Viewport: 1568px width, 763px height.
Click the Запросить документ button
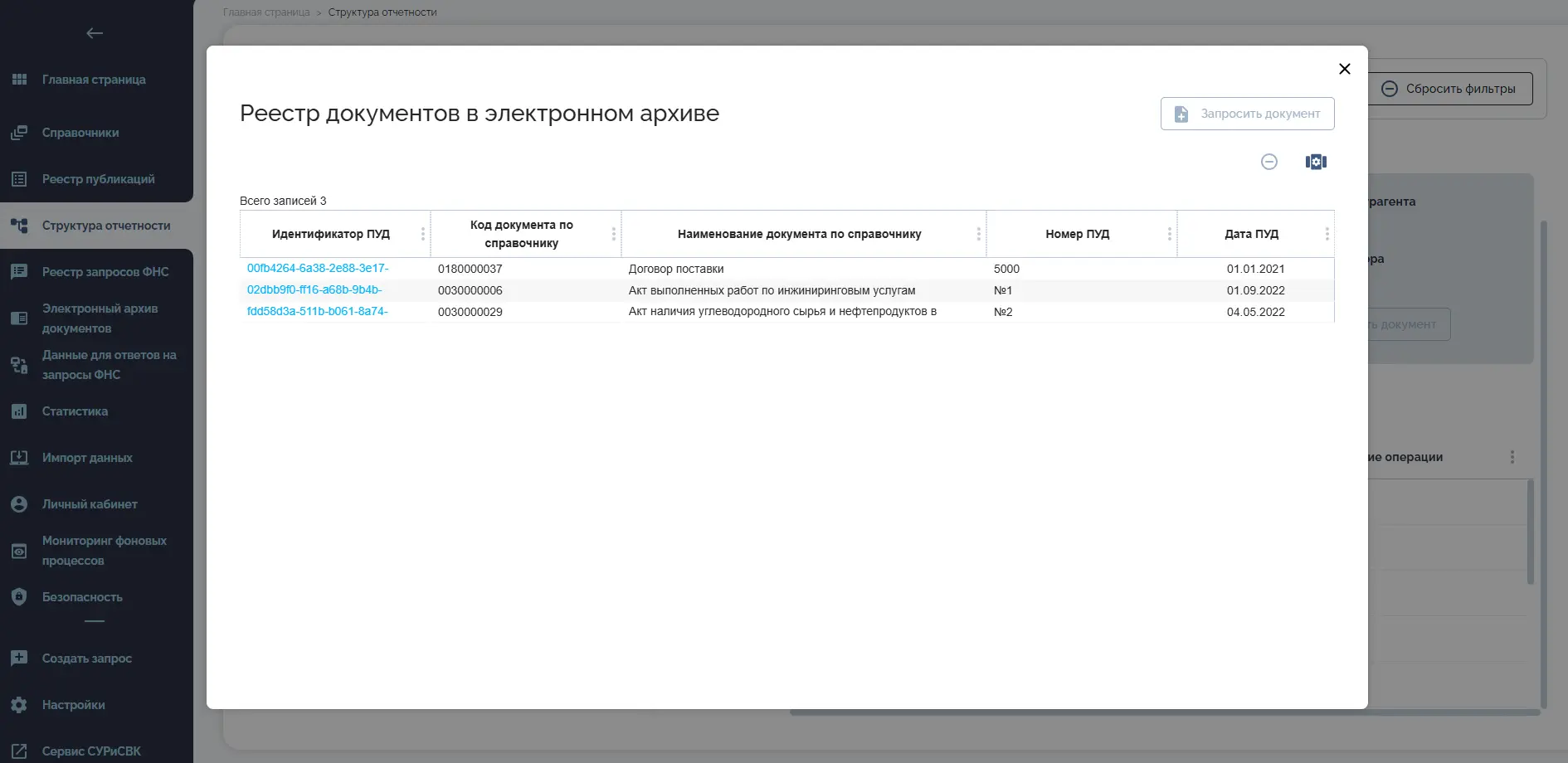pyautogui.click(x=1248, y=114)
